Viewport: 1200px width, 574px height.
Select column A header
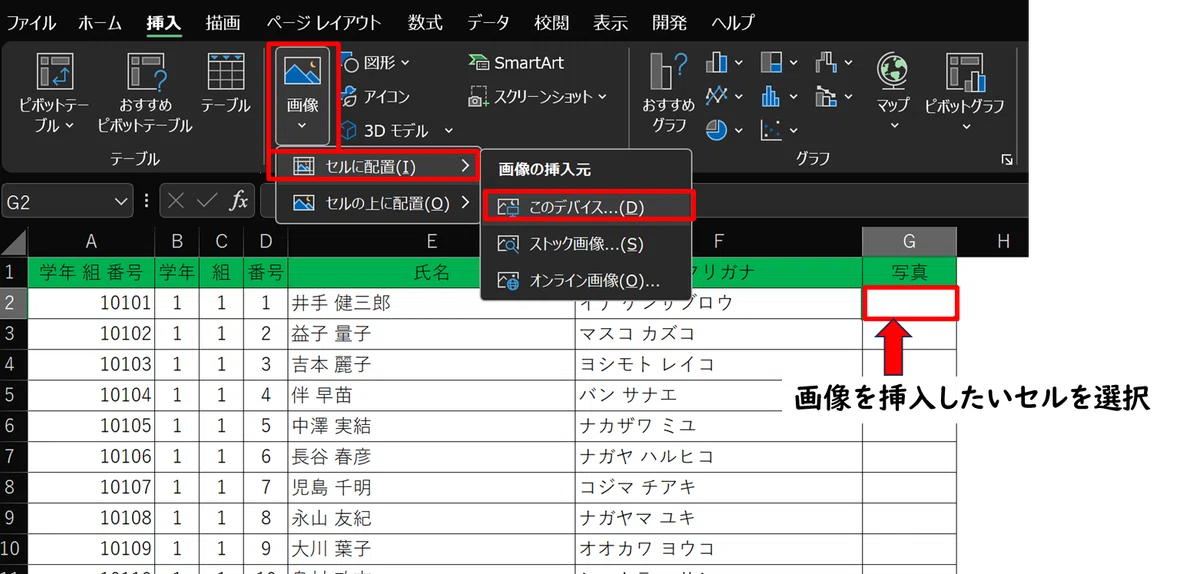(91, 241)
